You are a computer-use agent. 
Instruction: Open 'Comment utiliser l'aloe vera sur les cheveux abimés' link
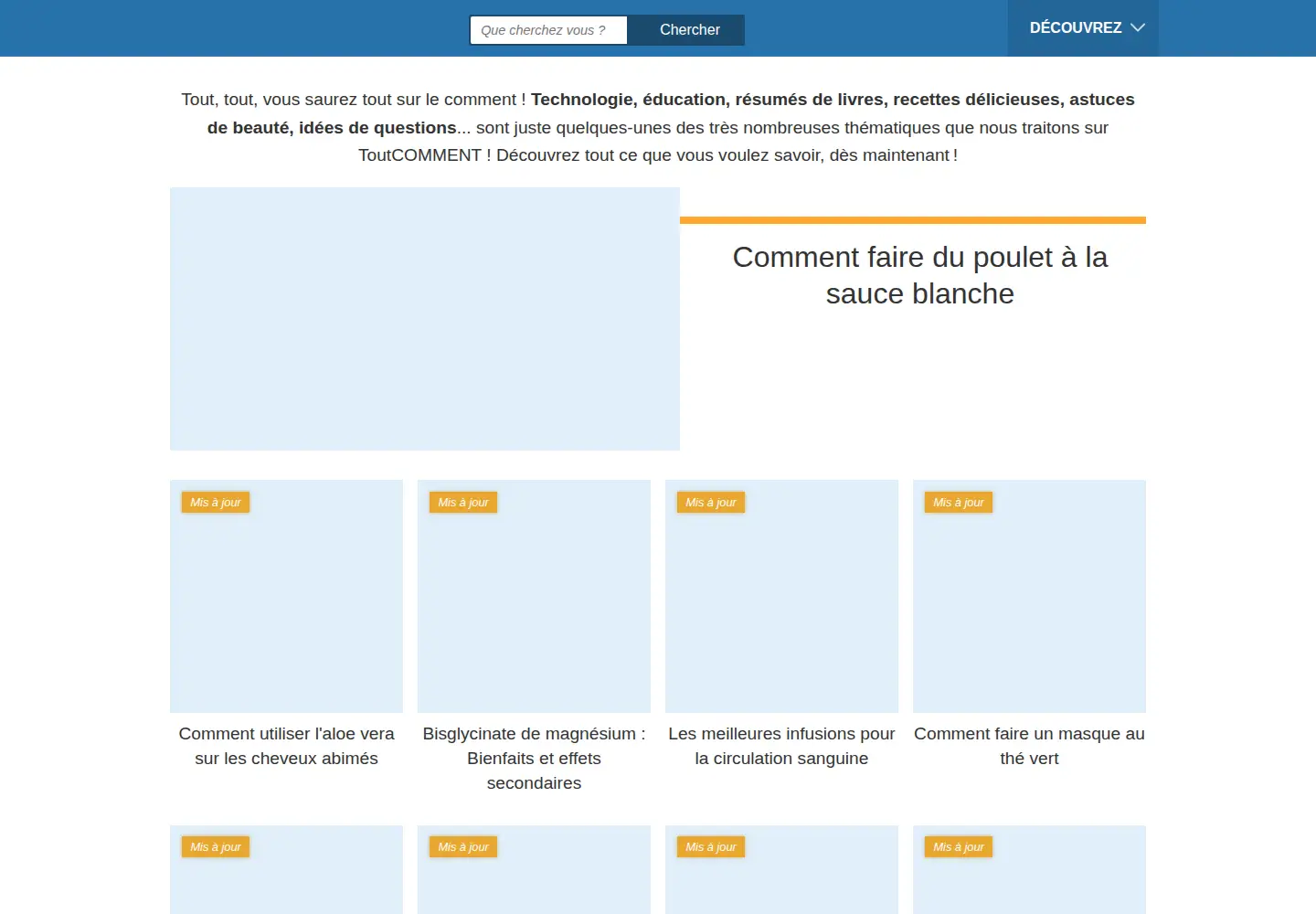click(286, 746)
